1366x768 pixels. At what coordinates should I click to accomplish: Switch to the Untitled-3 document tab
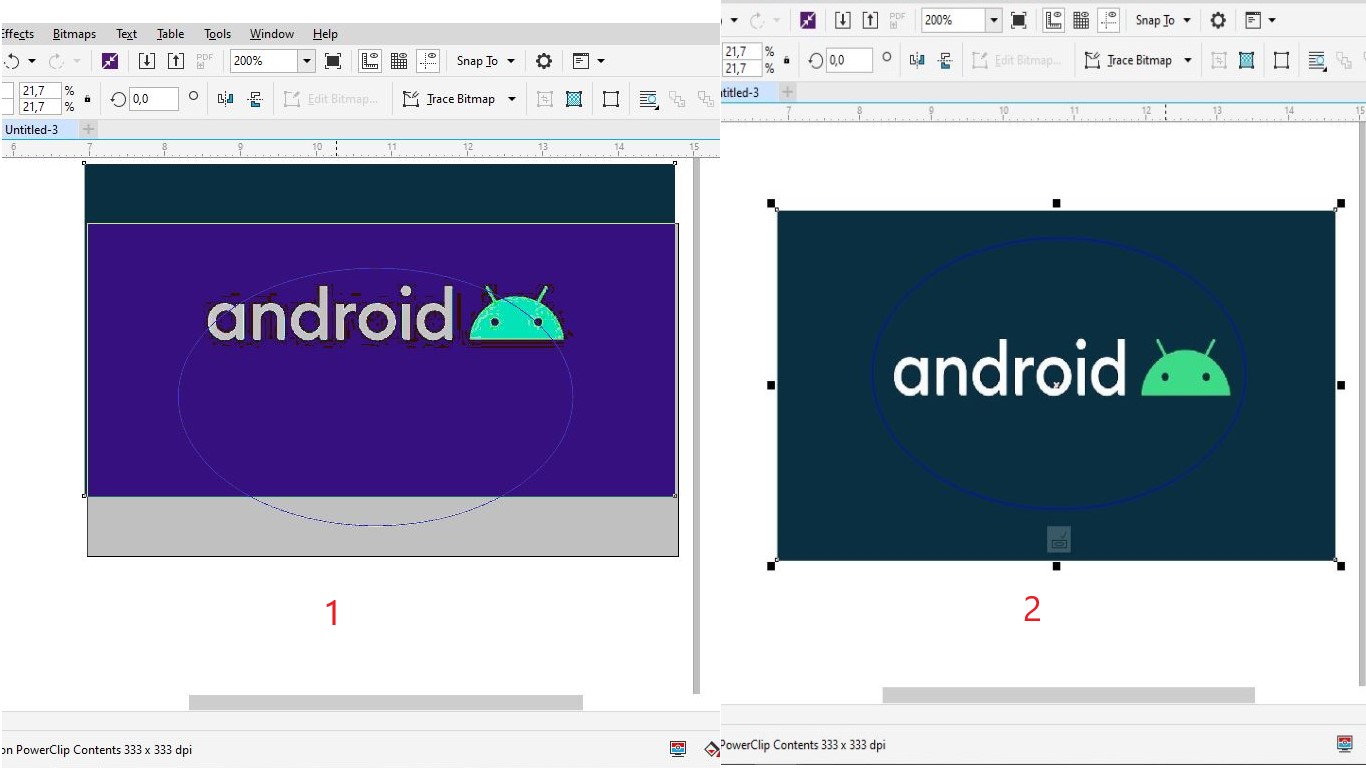(x=34, y=129)
